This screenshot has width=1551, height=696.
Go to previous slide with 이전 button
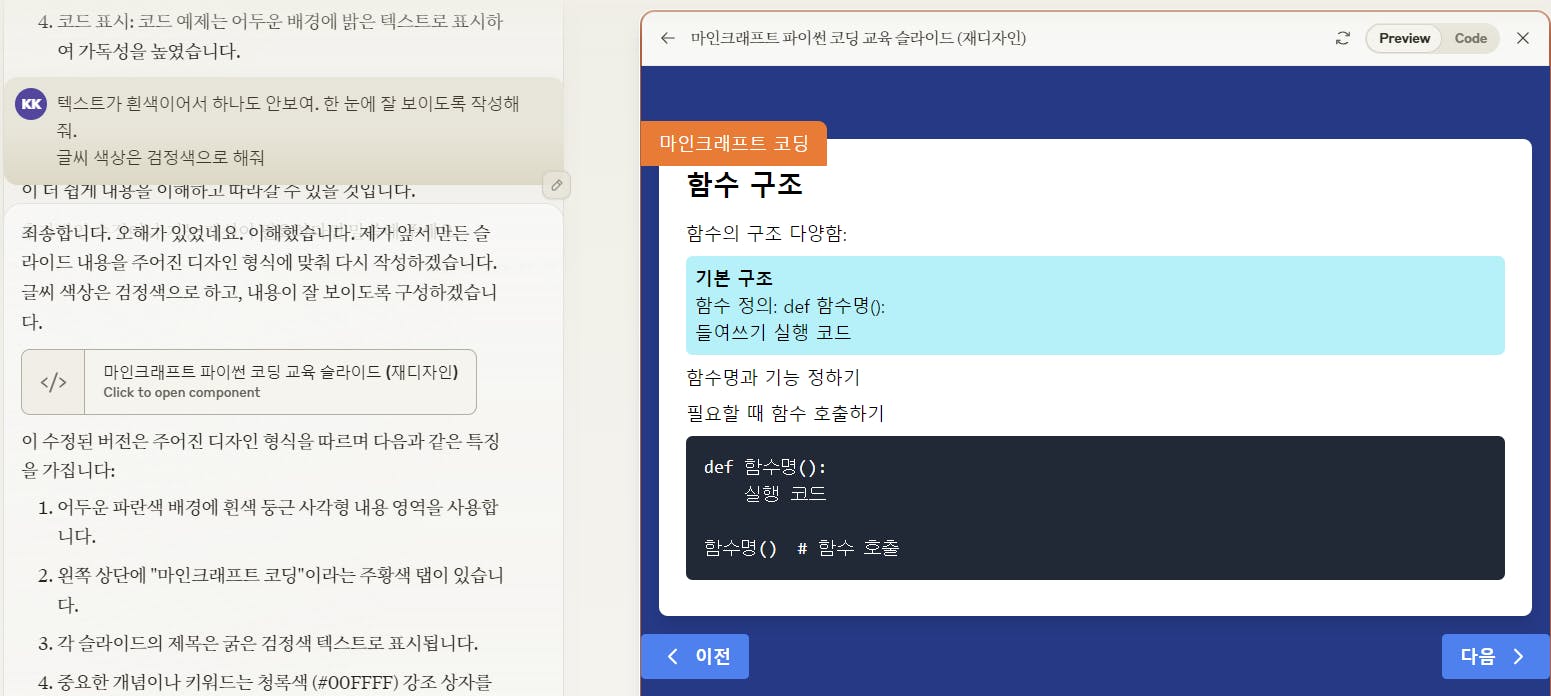point(695,656)
